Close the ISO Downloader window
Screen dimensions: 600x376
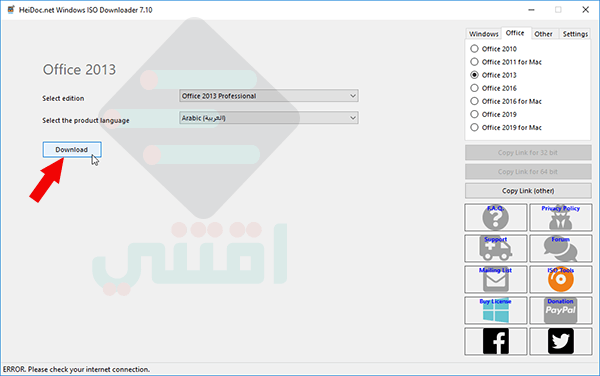(585, 10)
